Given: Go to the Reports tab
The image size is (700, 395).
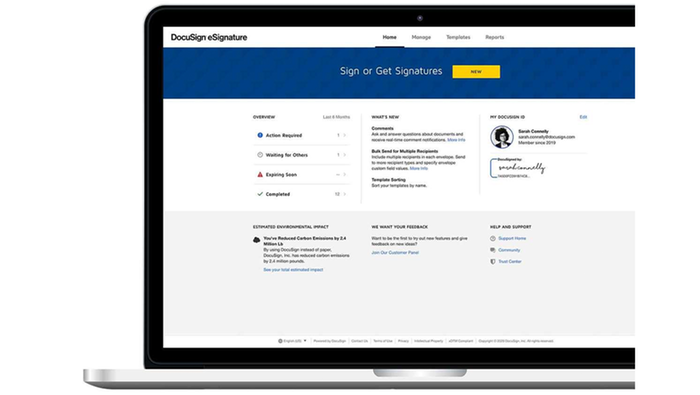Looking at the screenshot, I should point(495,37).
